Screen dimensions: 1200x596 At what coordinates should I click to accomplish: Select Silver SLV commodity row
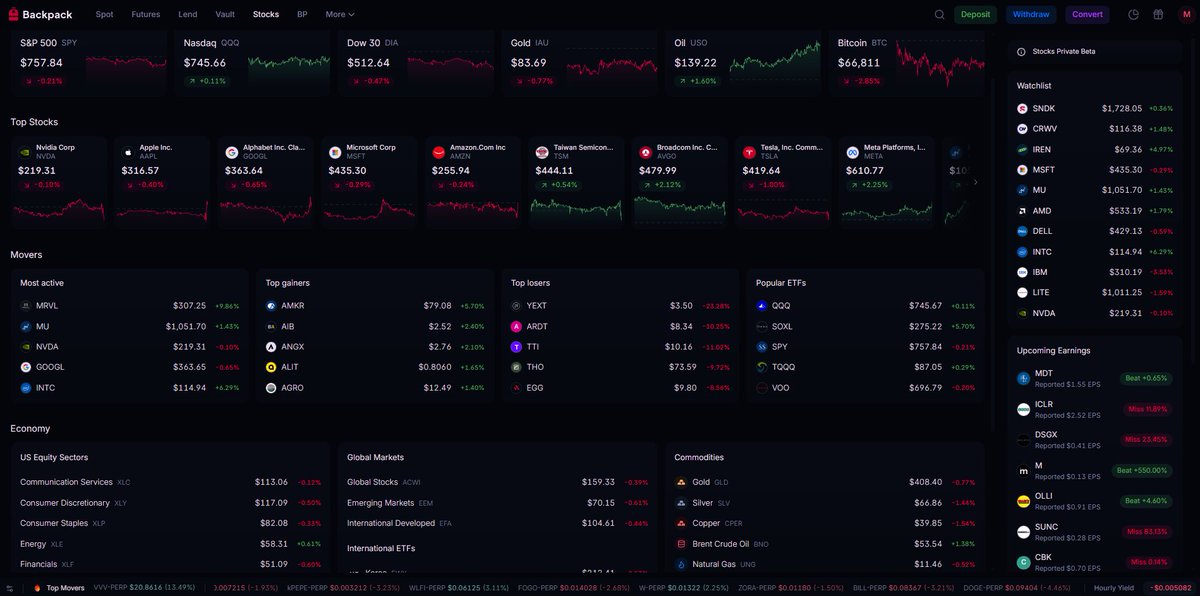pos(825,503)
